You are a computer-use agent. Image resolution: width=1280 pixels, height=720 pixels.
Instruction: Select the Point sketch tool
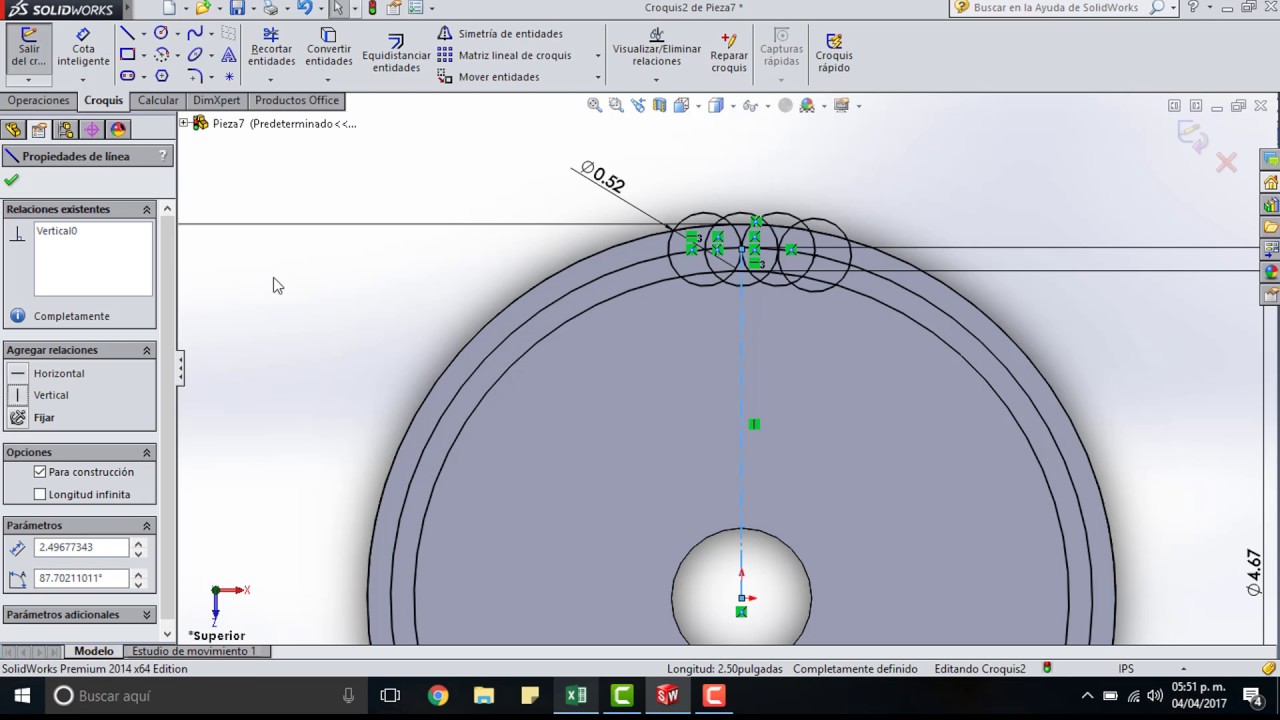229,76
